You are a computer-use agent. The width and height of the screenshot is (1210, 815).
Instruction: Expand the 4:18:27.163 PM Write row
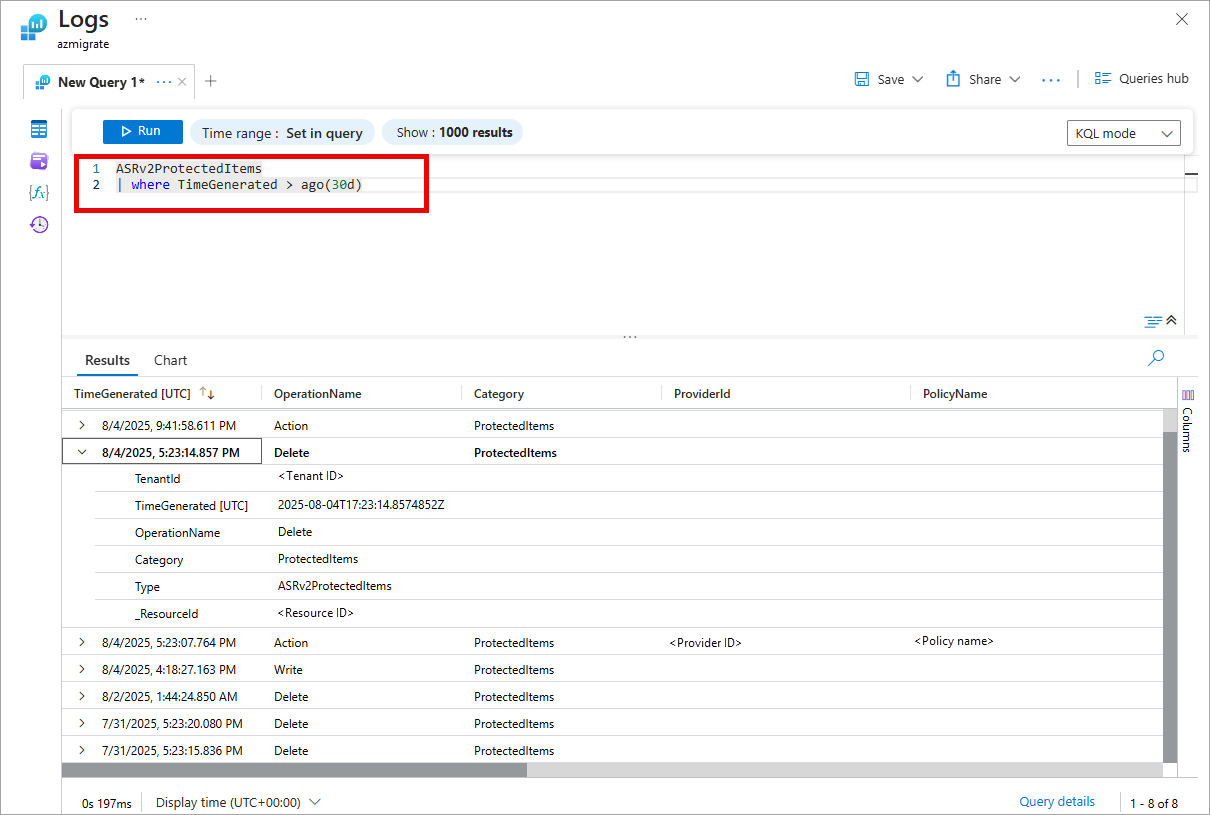click(x=82, y=669)
